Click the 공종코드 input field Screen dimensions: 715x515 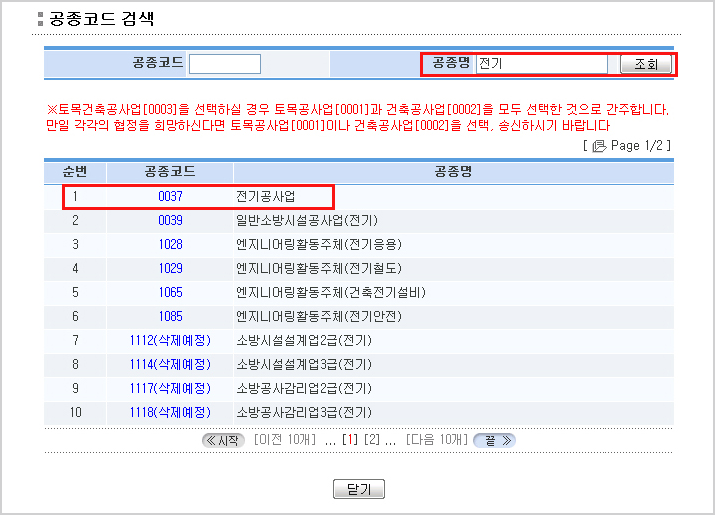(225, 64)
